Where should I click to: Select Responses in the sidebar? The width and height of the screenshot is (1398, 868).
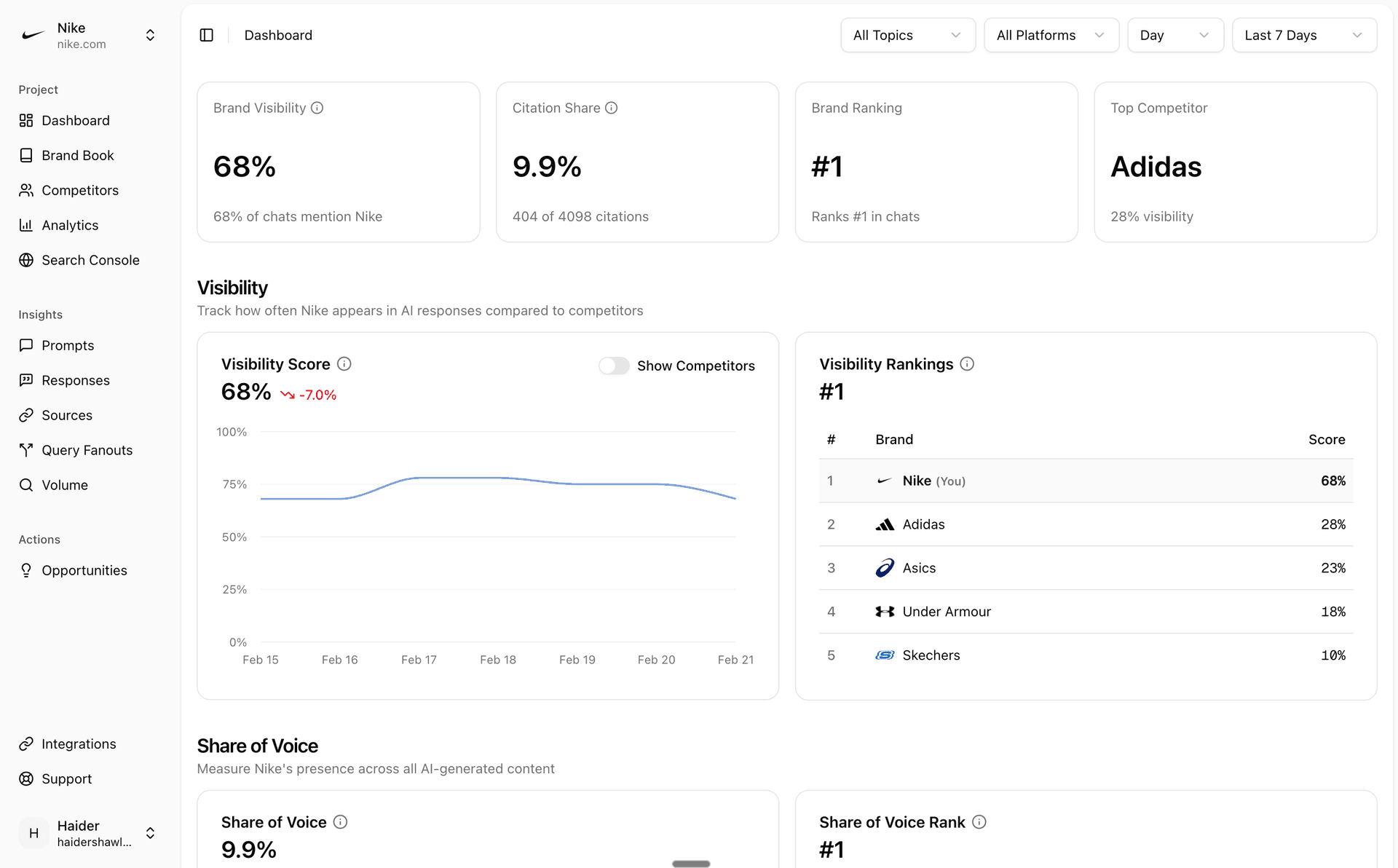pos(74,380)
